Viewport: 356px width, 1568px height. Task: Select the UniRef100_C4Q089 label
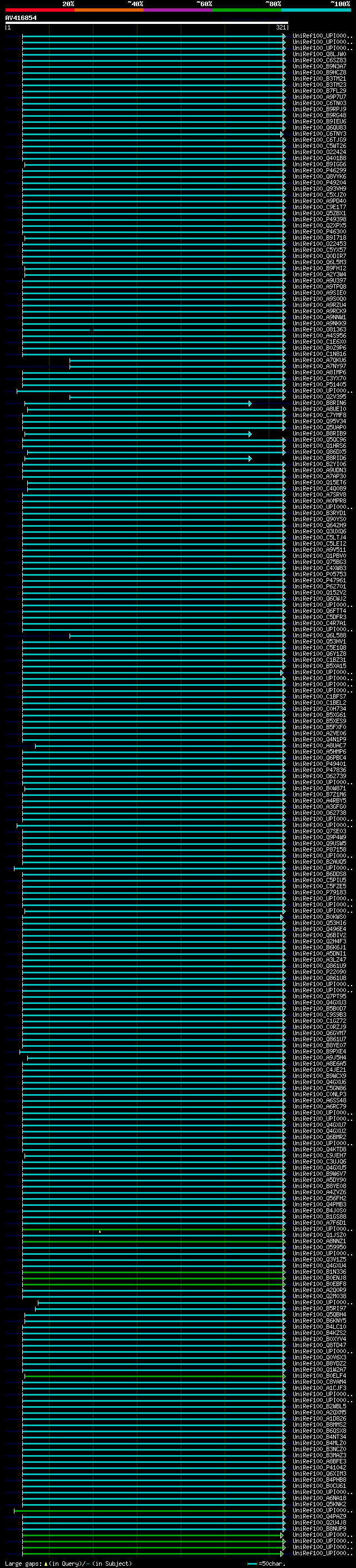click(319, 489)
